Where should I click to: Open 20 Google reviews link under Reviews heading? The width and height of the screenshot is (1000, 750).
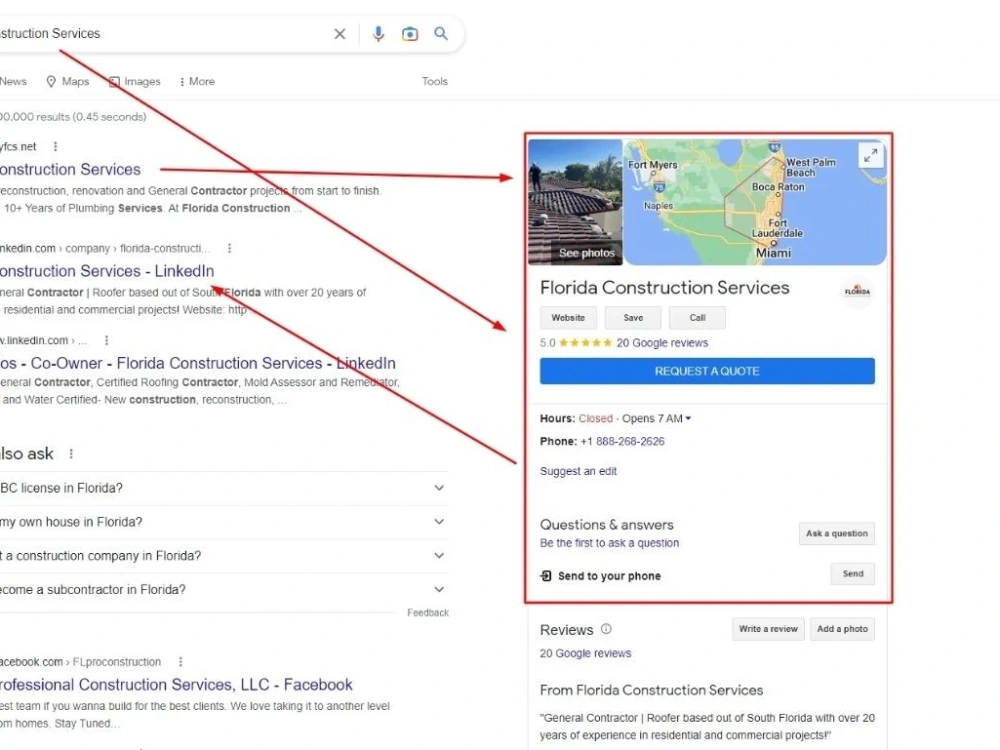coord(585,654)
